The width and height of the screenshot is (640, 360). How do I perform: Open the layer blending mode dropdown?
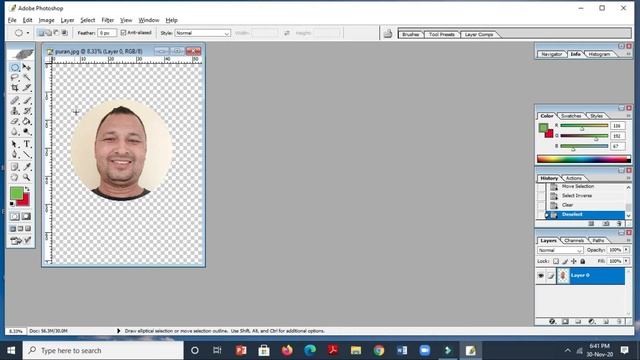[x=560, y=250]
